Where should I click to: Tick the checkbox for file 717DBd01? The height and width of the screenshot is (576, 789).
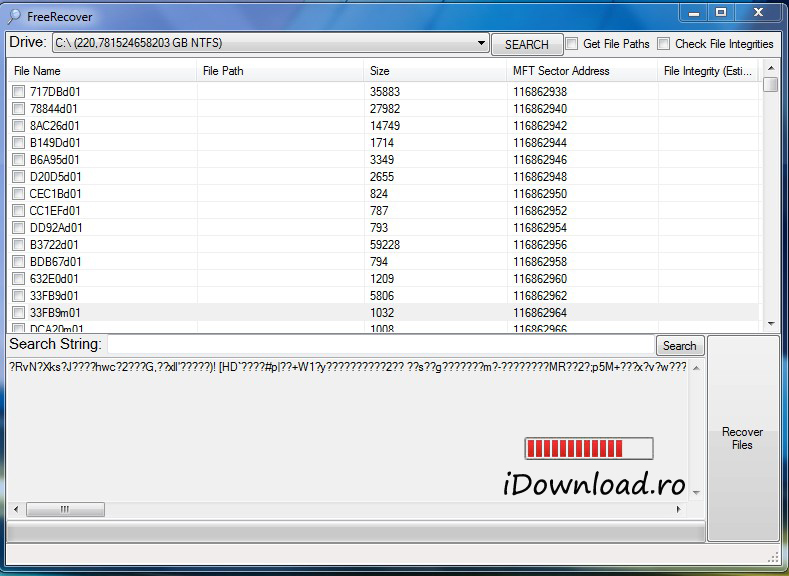coord(18,92)
